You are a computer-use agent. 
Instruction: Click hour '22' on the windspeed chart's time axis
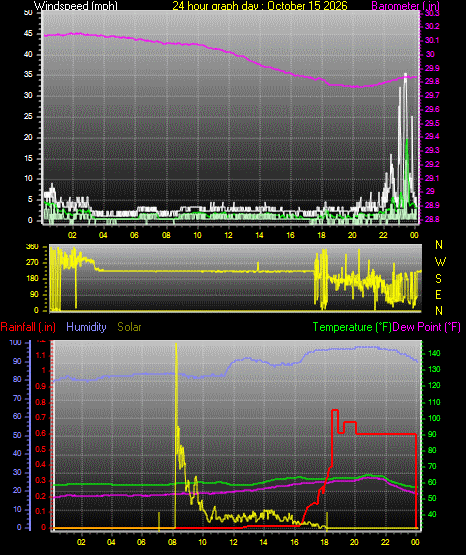click(x=383, y=235)
